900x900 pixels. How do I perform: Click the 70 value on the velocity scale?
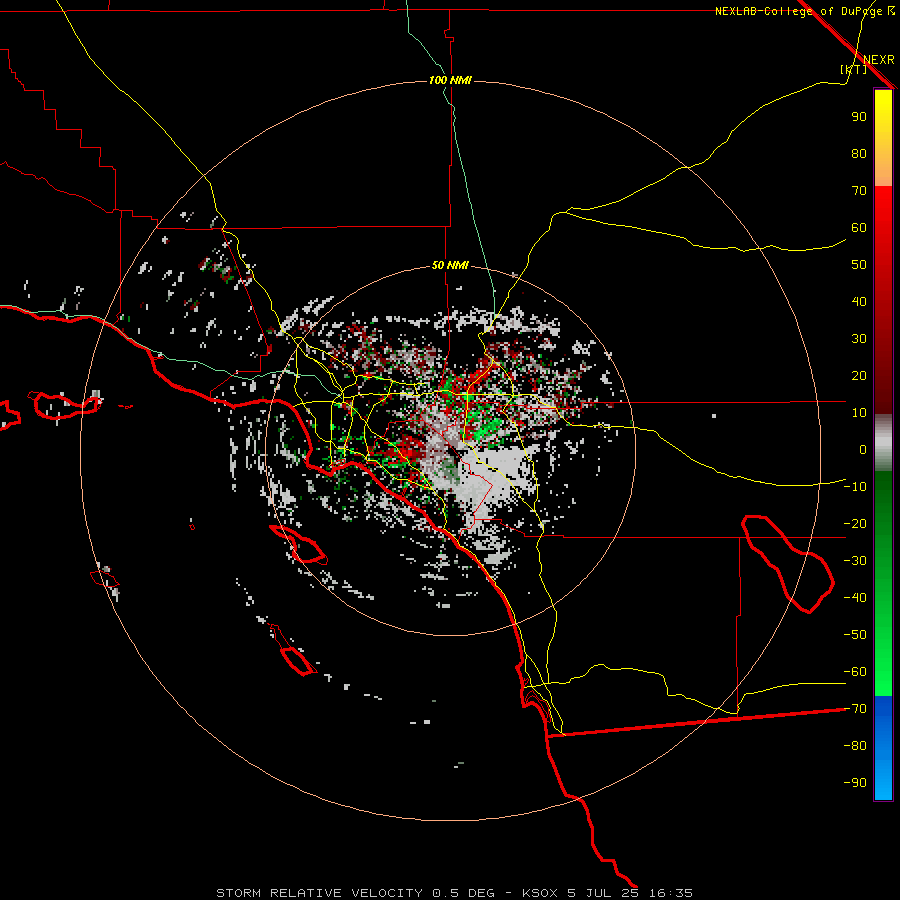coord(859,191)
